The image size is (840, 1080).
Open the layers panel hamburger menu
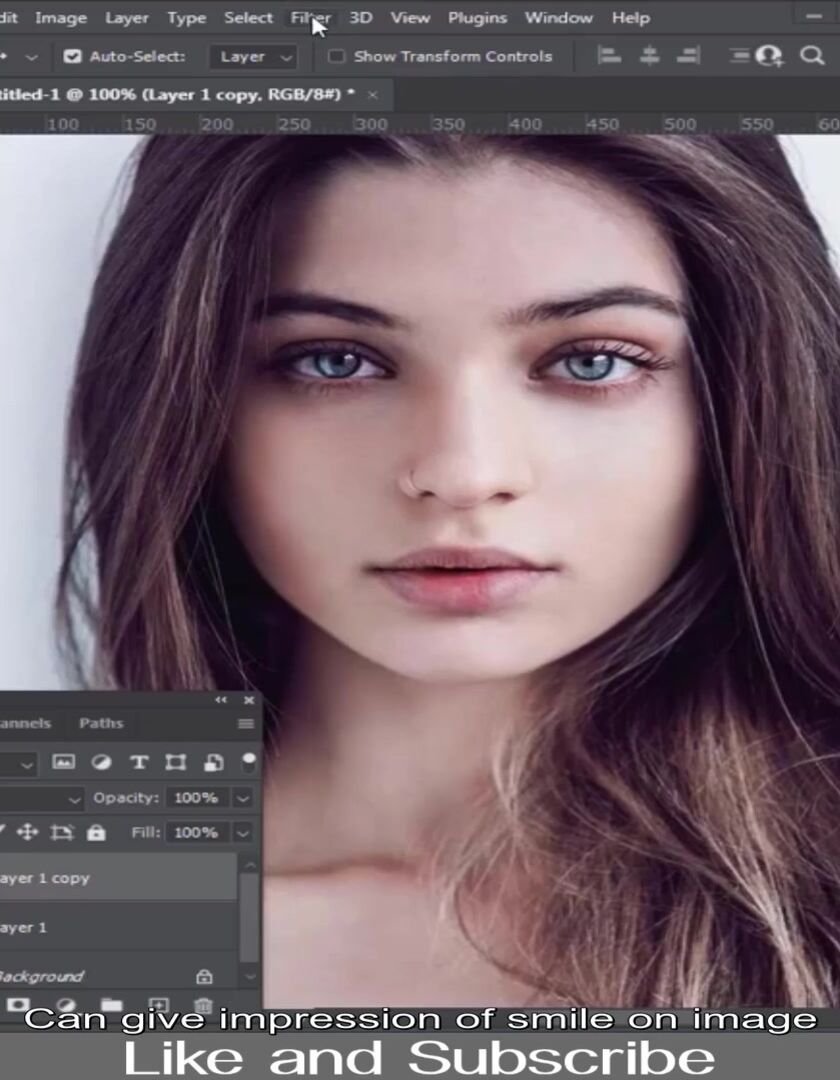[x=246, y=723]
